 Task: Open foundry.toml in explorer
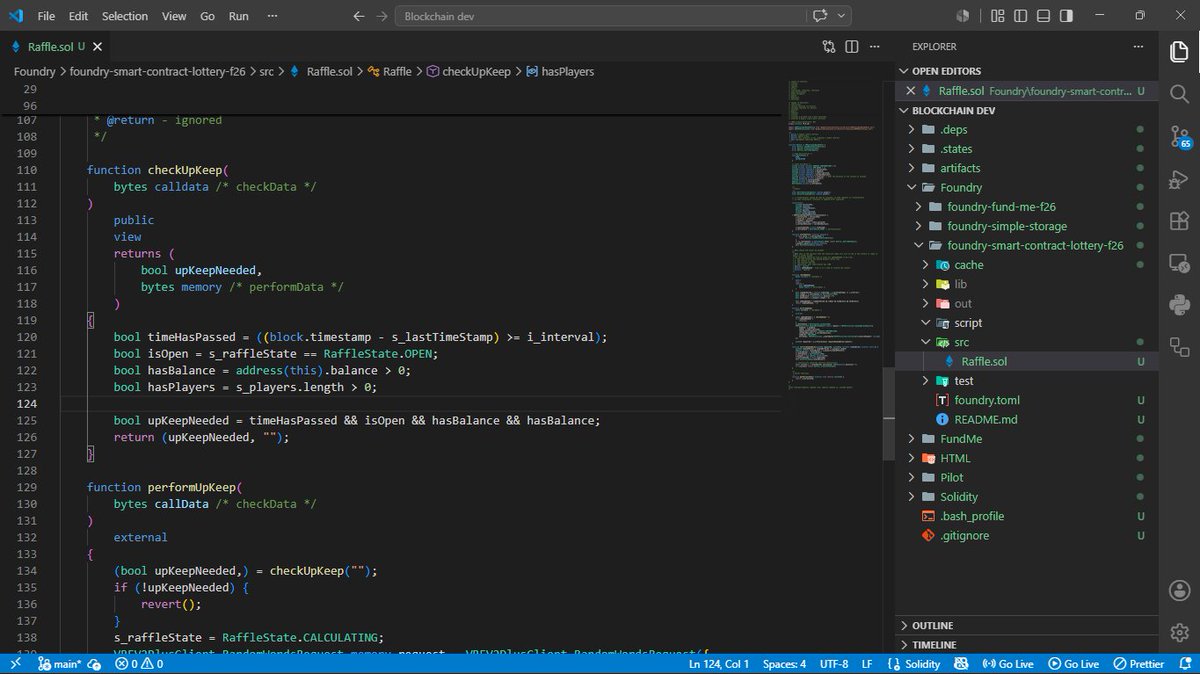1028,400
